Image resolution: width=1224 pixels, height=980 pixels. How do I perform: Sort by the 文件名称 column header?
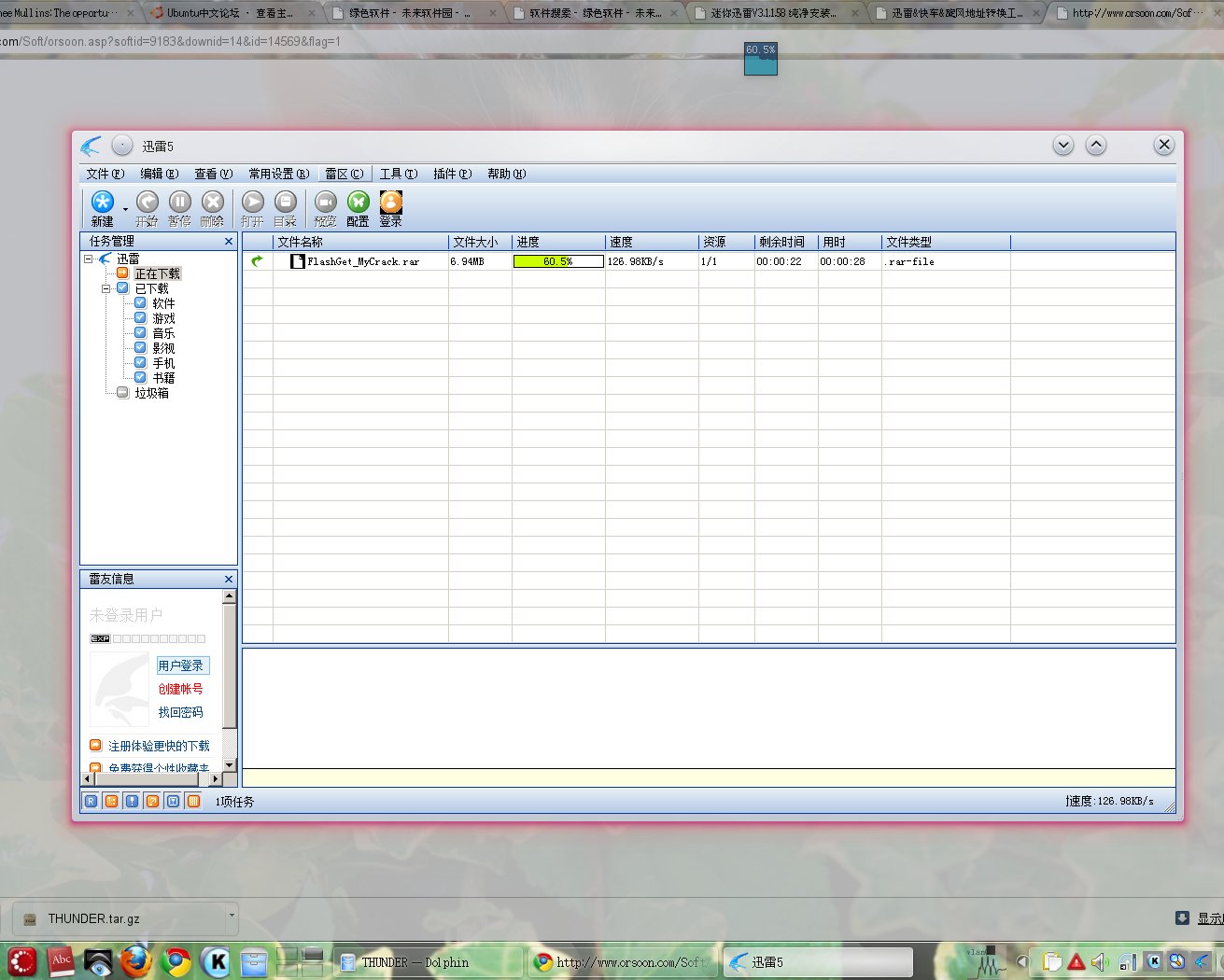coord(360,242)
